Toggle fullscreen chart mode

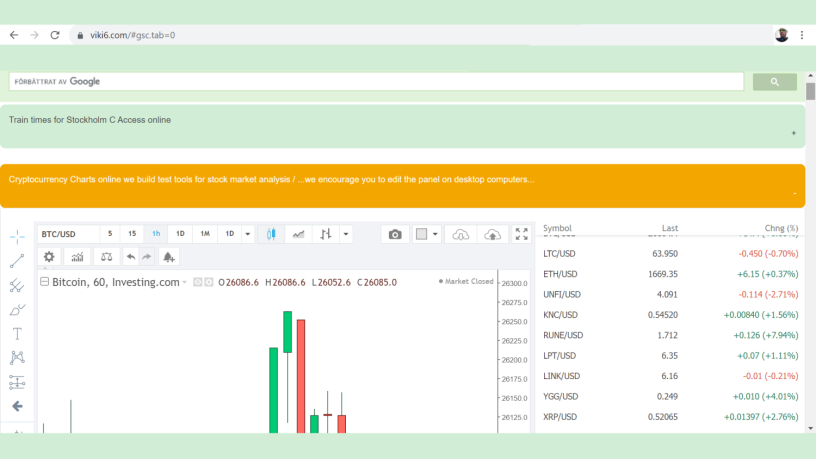tap(521, 234)
